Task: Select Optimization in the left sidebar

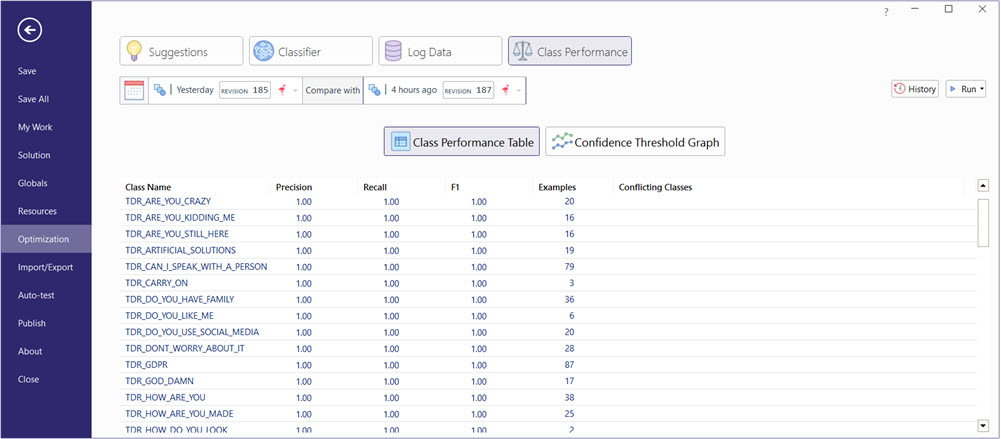Action: click(44, 239)
